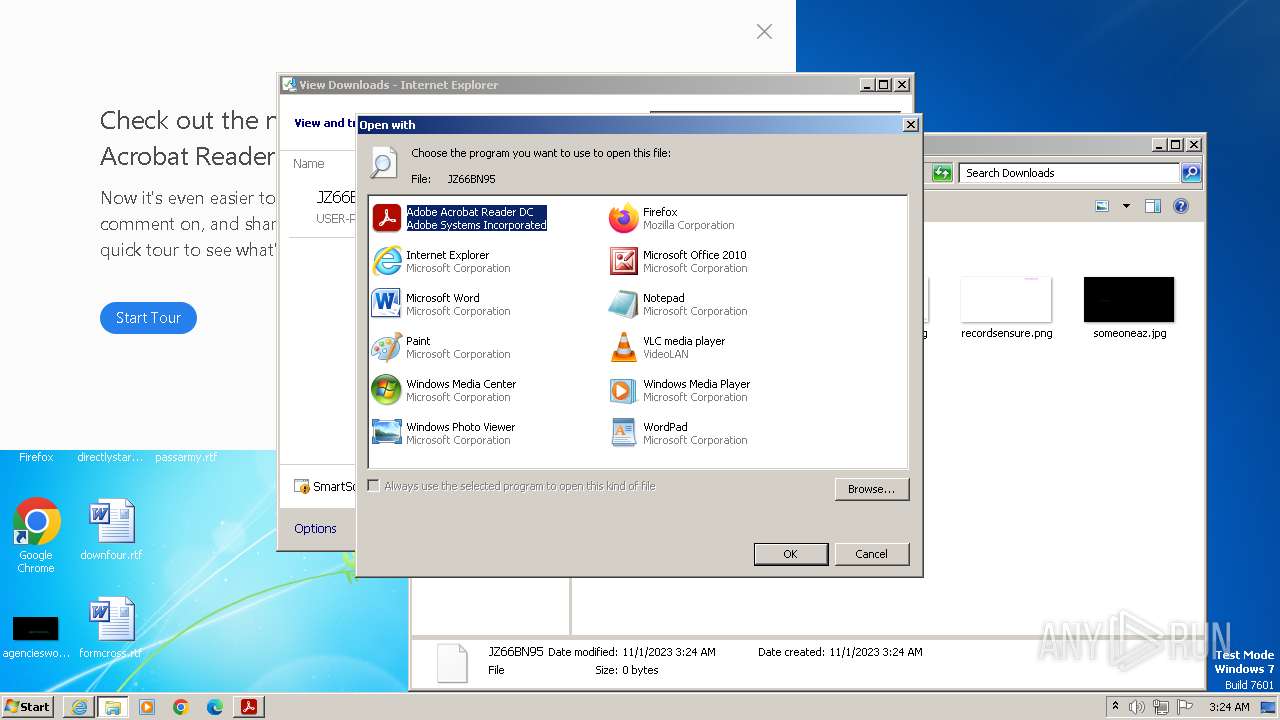Click Start Tour in Acrobat Reader
The width and height of the screenshot is (1280, 720).
[148, 318]
